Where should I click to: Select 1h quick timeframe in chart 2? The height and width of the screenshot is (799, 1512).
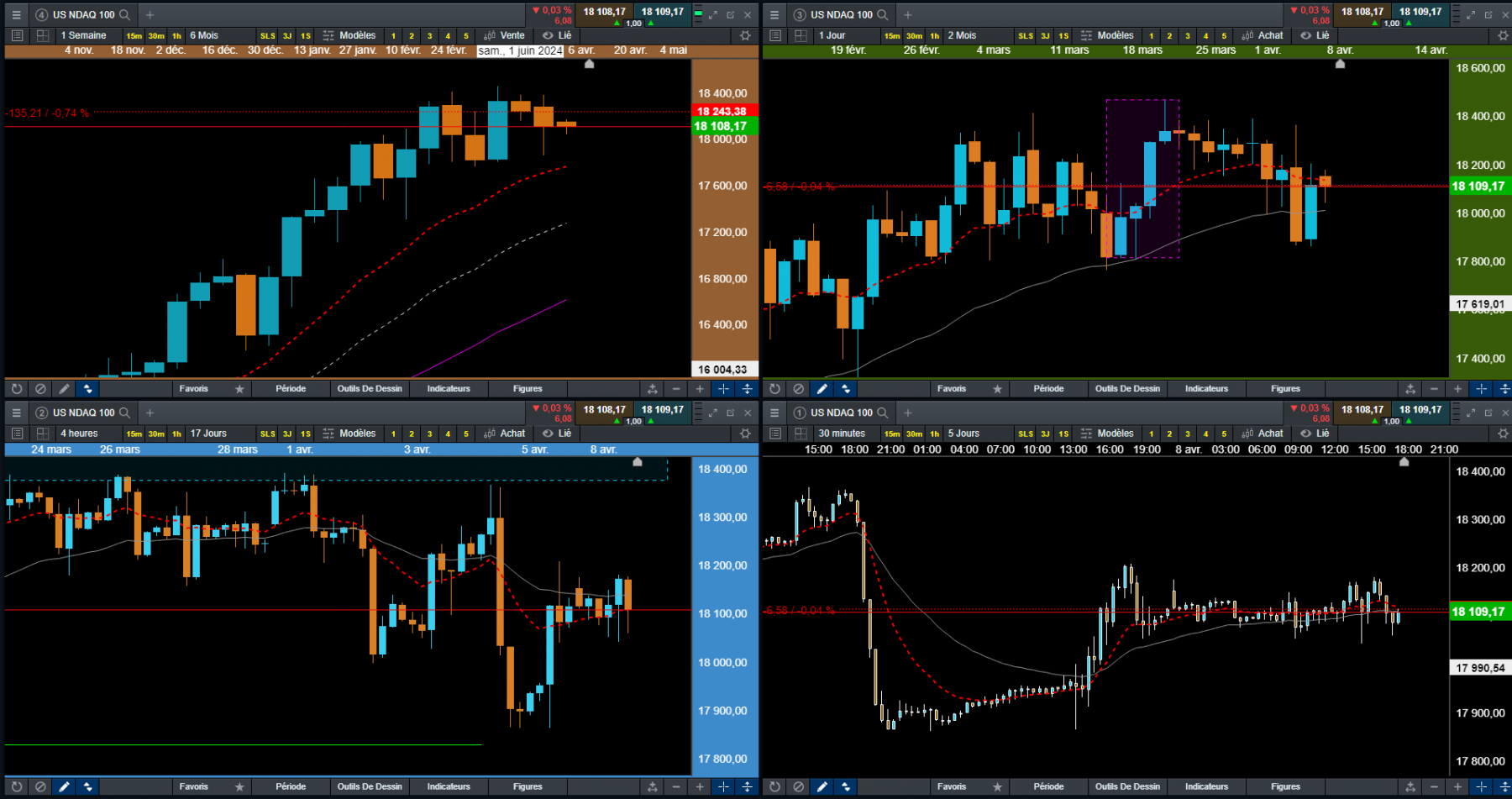coord(176,434)
